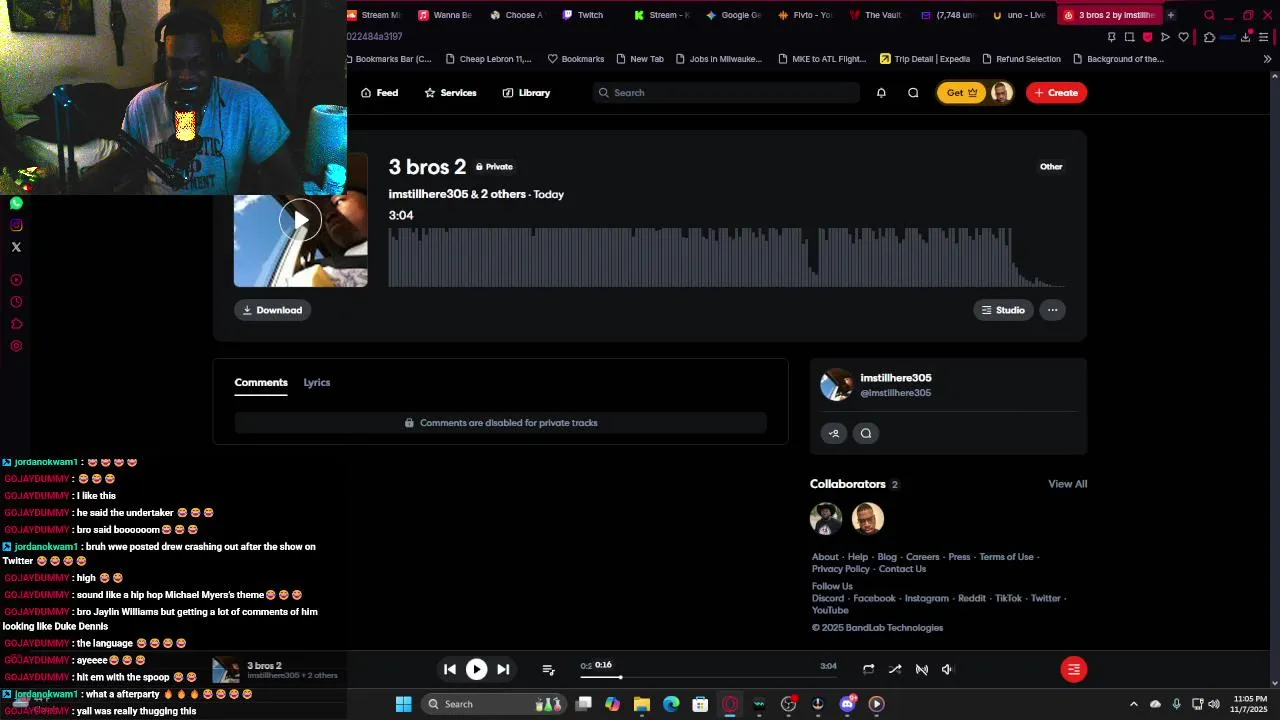Click the Download button
Image resolution: width=1280 pixels, height=720 pixels.
tap(272, 310)
